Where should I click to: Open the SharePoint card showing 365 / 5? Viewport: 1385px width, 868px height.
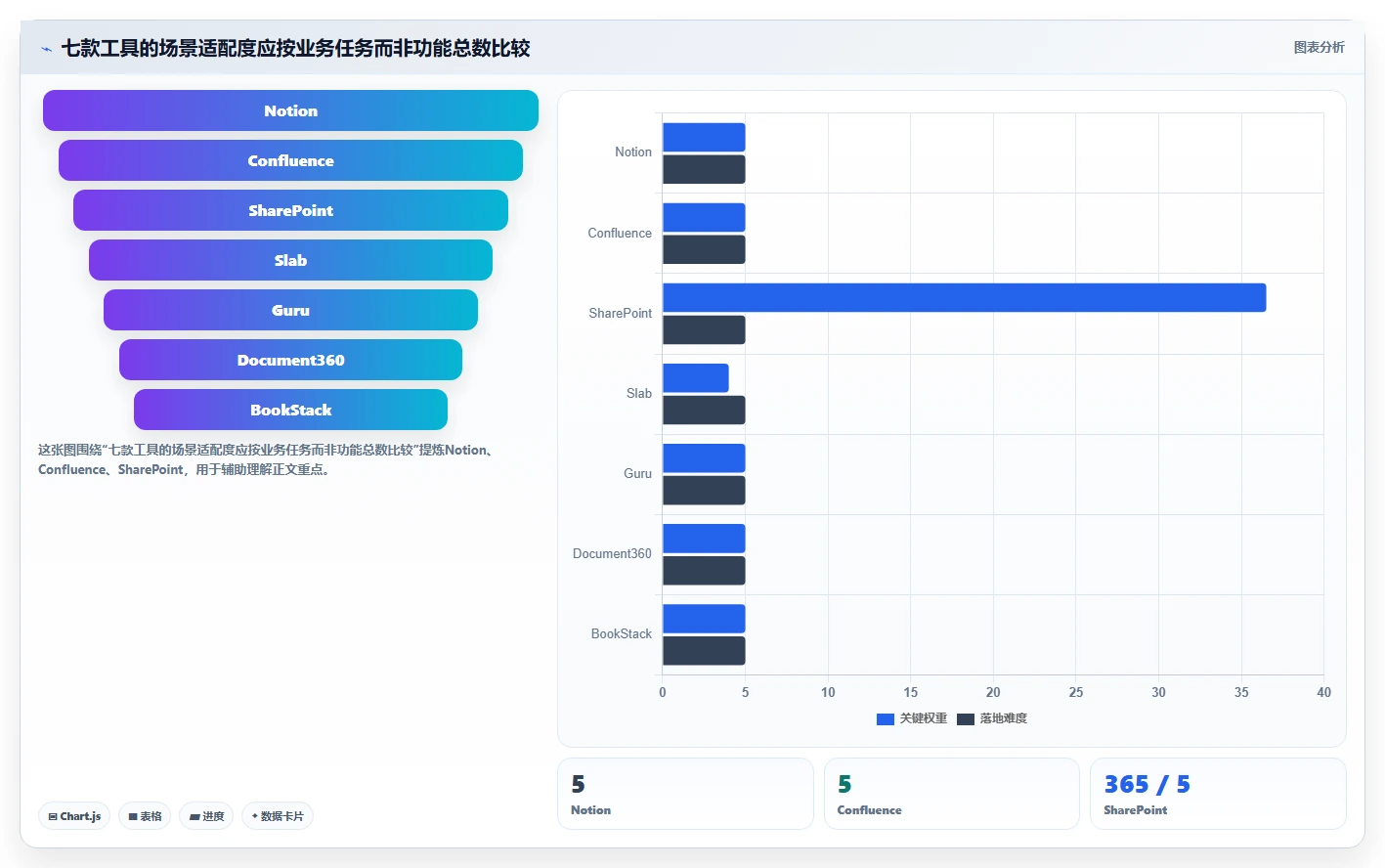tap(1218, 794)
